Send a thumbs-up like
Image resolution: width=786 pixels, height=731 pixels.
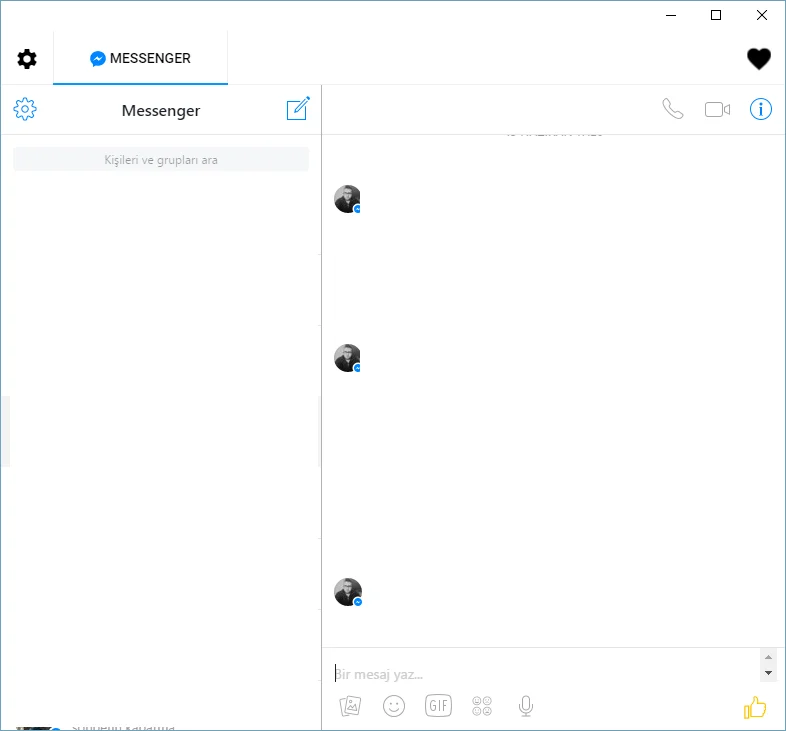755,708
